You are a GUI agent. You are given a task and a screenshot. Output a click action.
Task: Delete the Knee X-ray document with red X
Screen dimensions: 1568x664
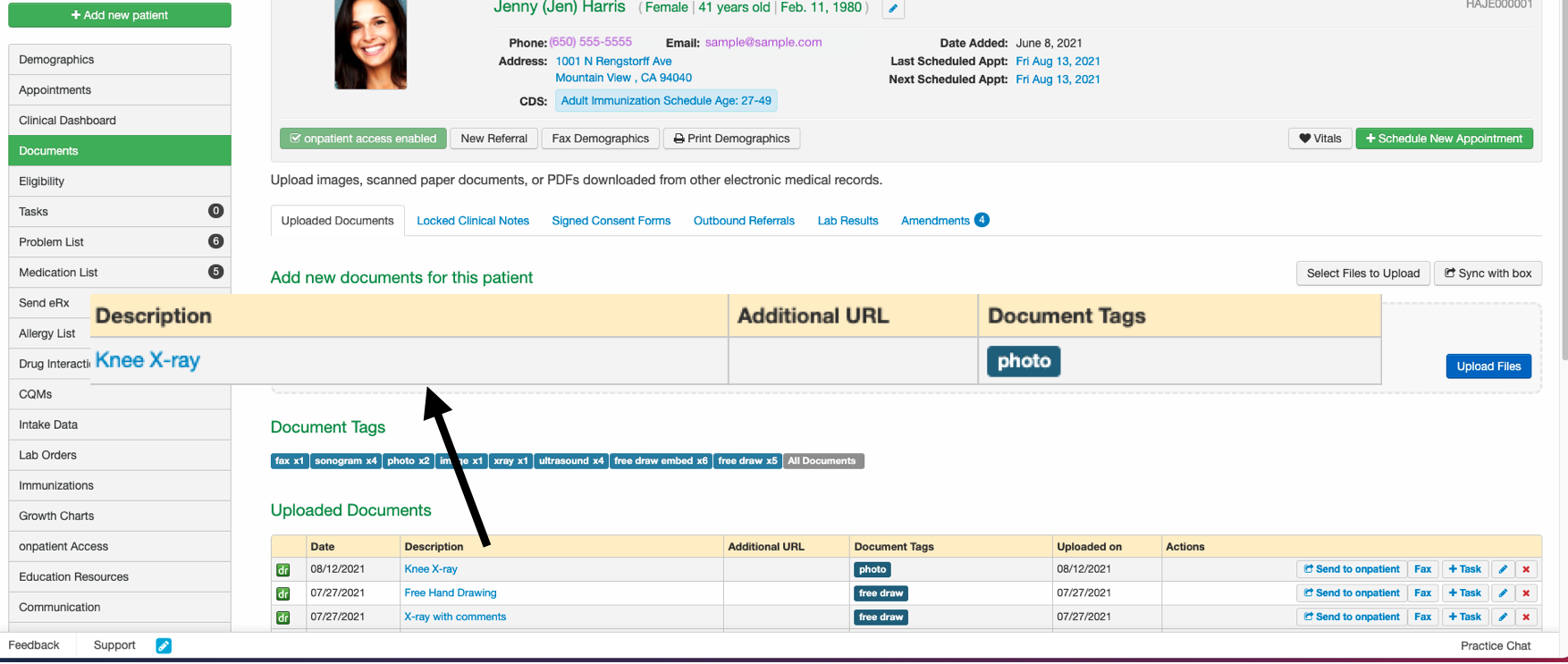1526,569
